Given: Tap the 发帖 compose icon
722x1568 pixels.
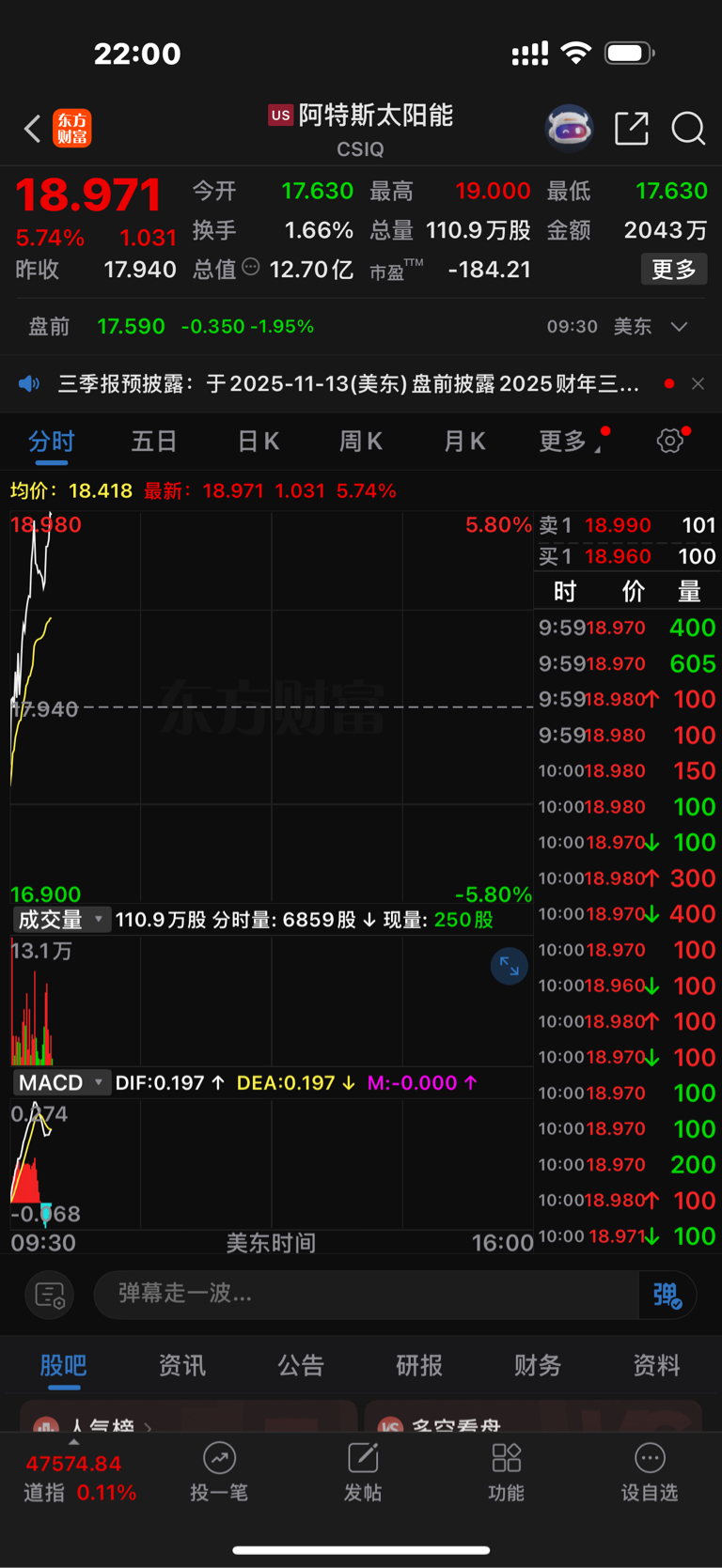Looking at the screenshot, I should click(x=363, y=1472).
